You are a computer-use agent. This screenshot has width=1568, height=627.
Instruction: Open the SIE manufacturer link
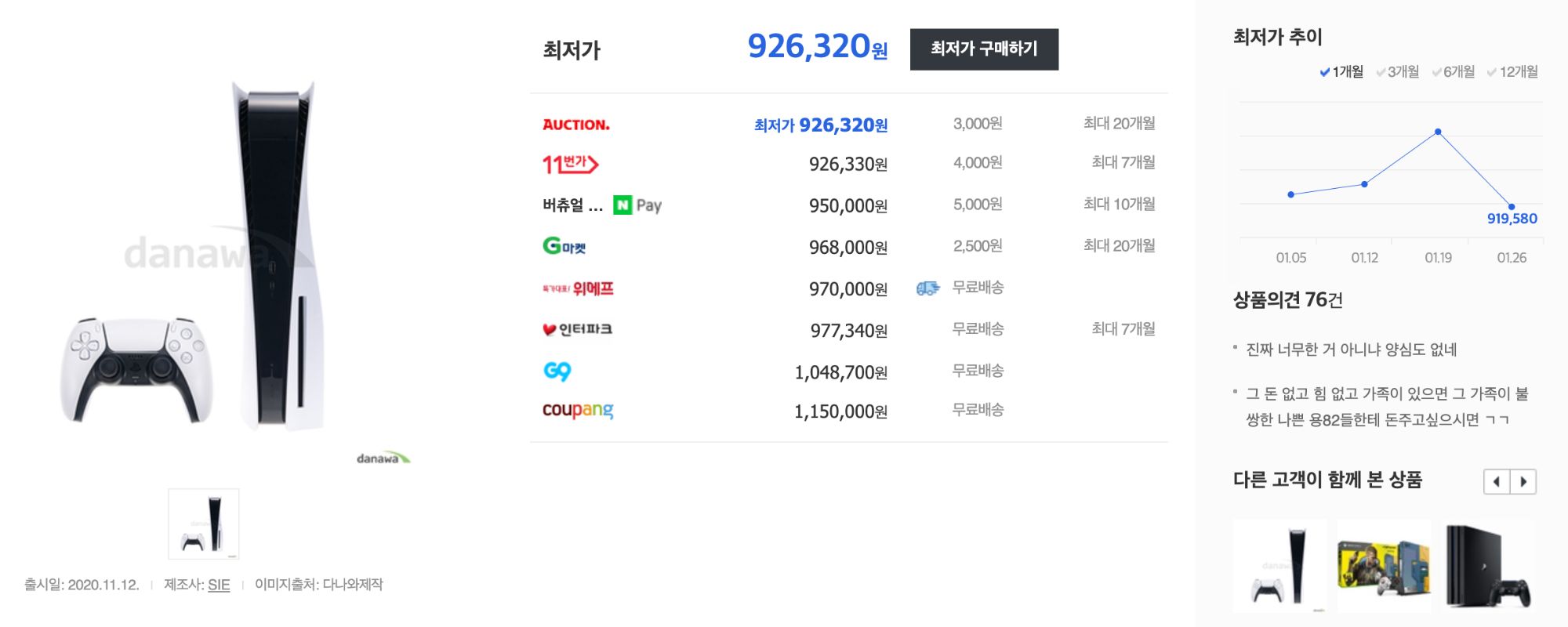point(219,585)
